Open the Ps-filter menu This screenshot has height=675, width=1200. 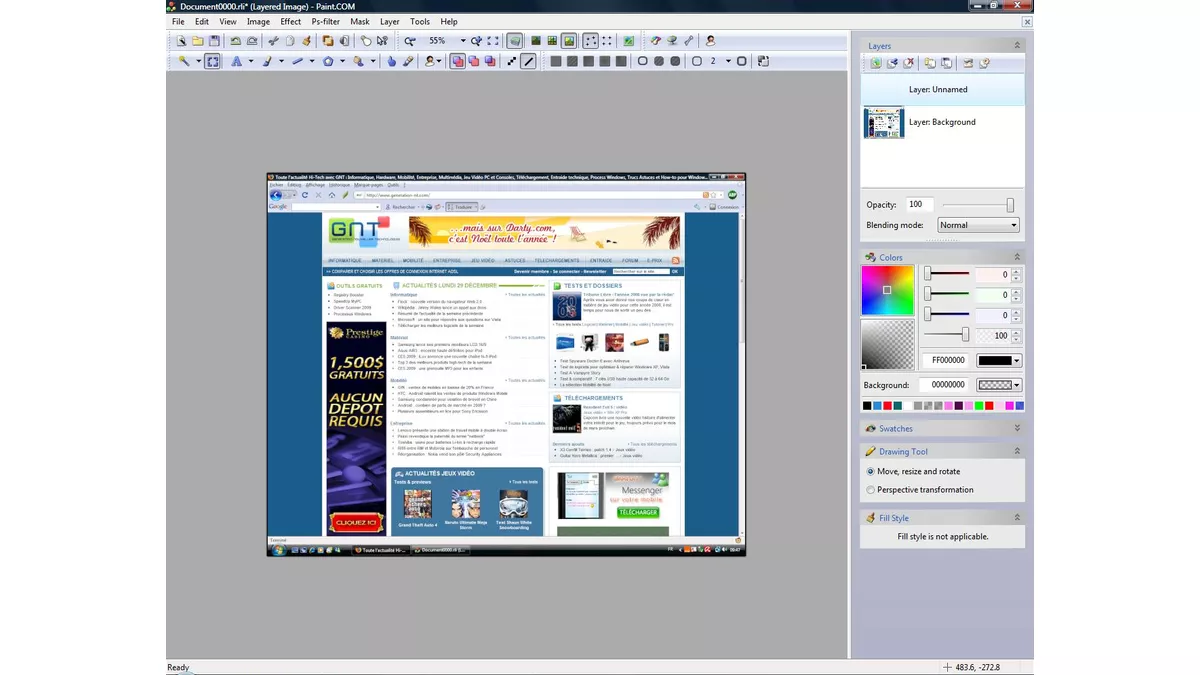(x=325, y=21)
